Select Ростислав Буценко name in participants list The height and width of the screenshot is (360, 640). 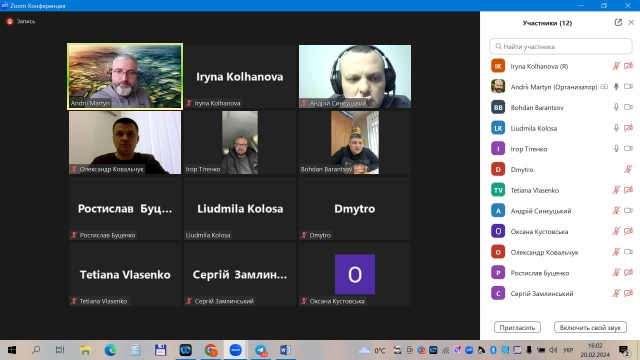[540, 273]
